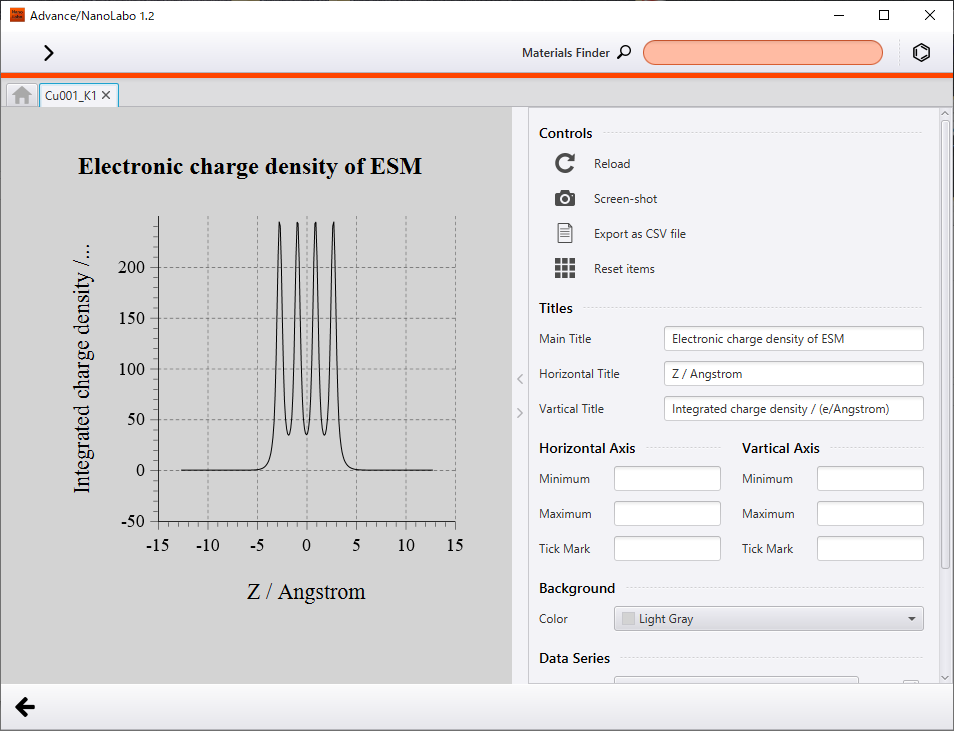
Task: Open the Home tab icon
Action: [22, 95]
